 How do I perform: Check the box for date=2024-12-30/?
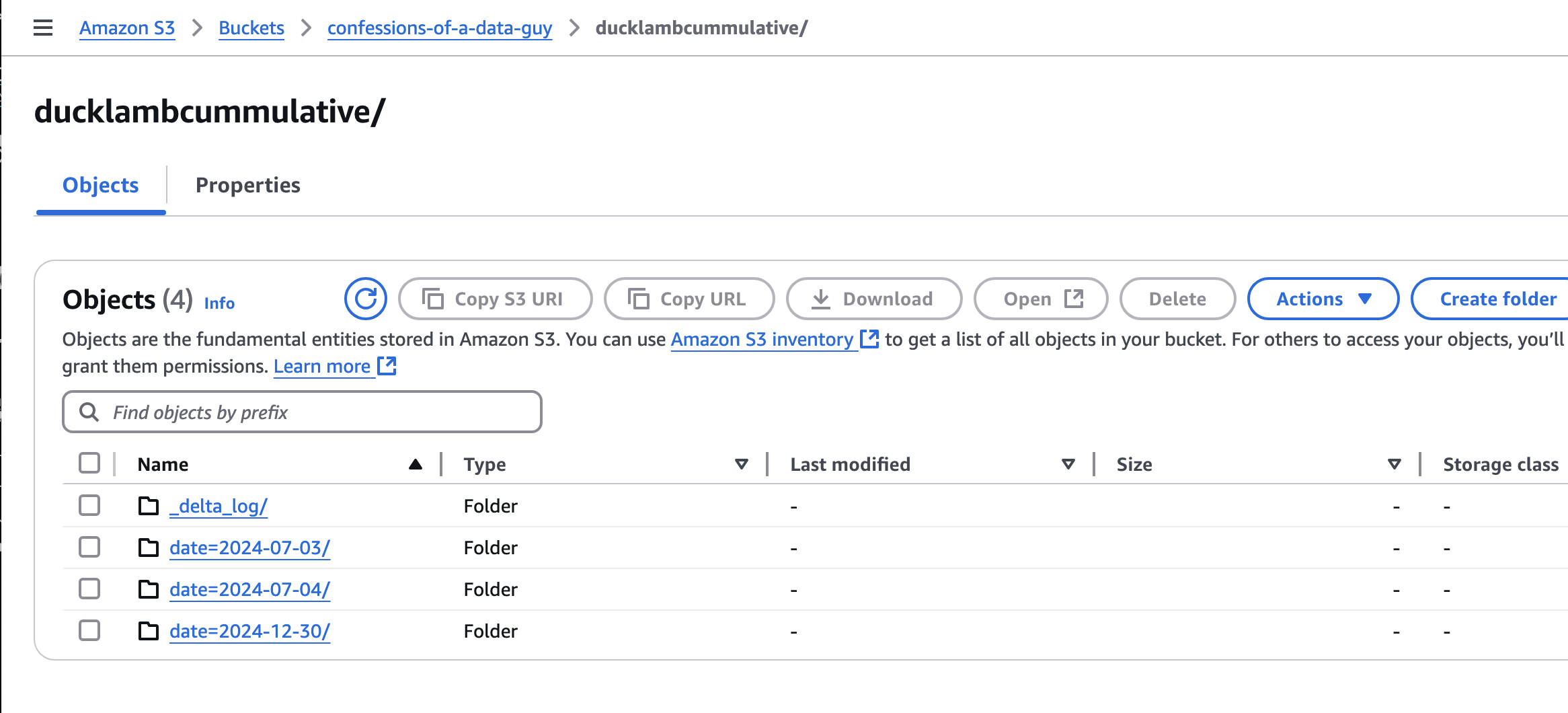pos(89,630)
